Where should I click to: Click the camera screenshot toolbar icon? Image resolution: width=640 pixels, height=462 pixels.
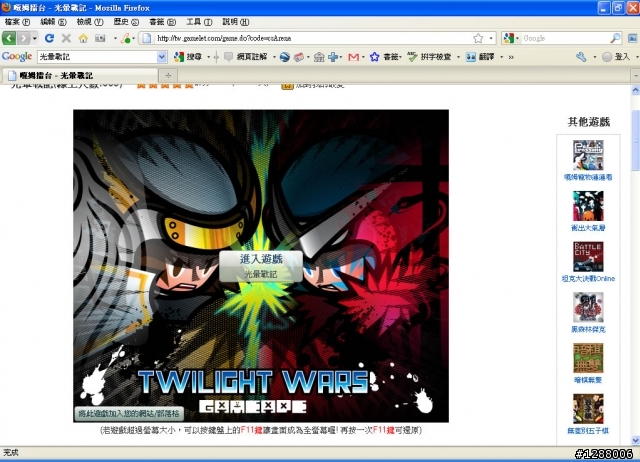click(x=100, y=38)
